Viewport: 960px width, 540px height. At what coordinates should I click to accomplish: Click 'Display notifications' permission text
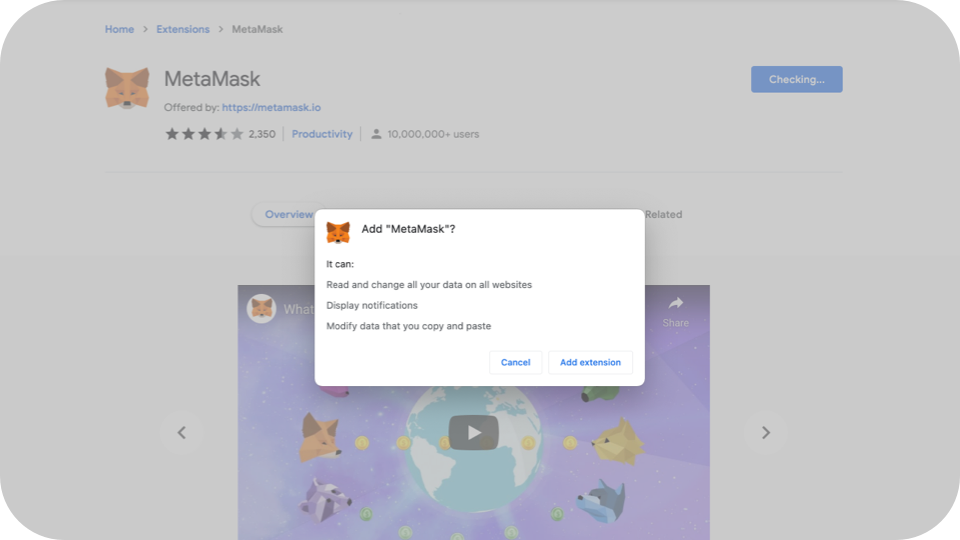372,306
